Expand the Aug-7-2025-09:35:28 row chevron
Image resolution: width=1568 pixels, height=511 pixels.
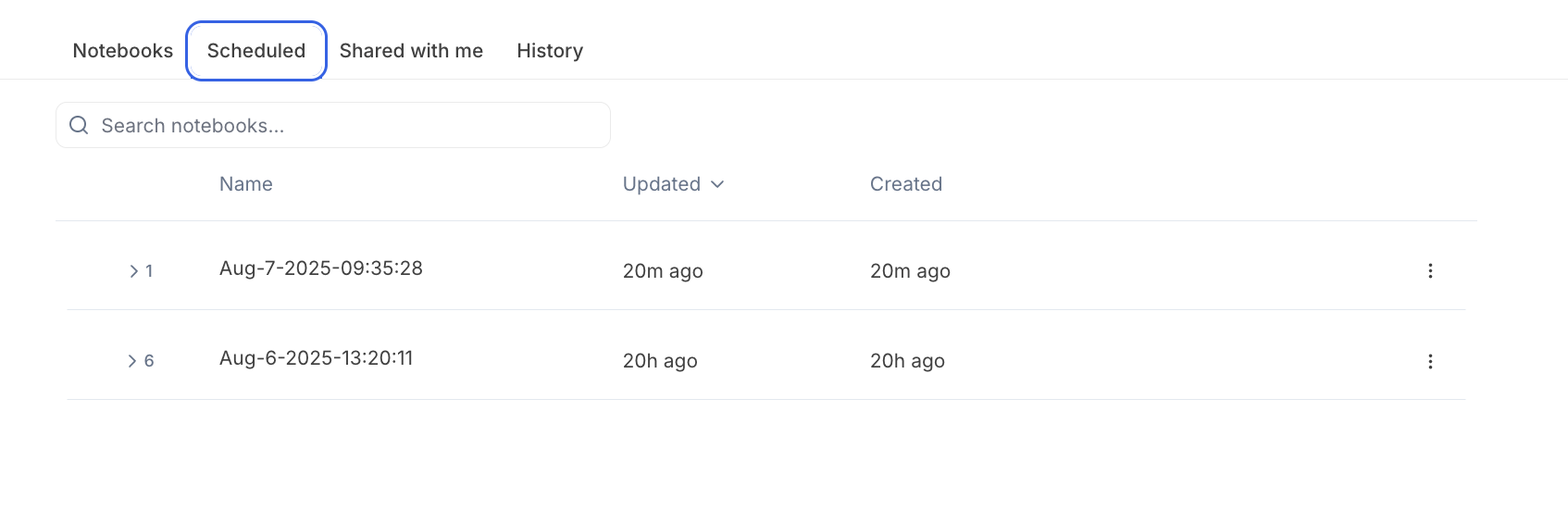pos(133,271)
